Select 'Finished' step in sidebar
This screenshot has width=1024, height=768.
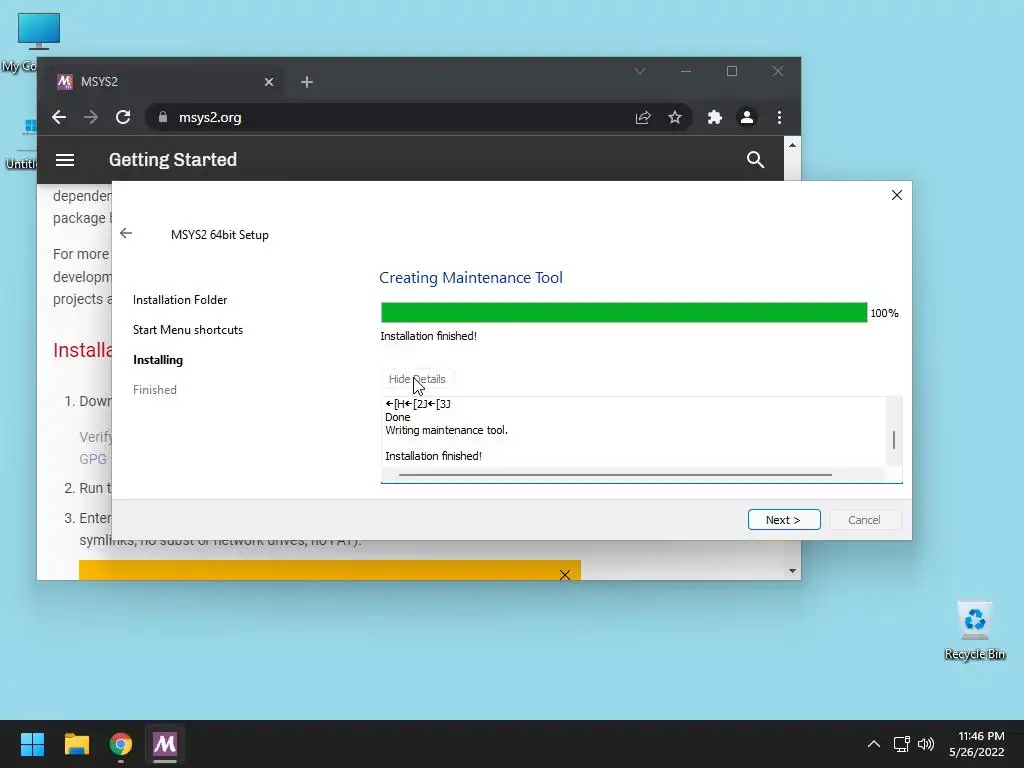tap(155, 390)
